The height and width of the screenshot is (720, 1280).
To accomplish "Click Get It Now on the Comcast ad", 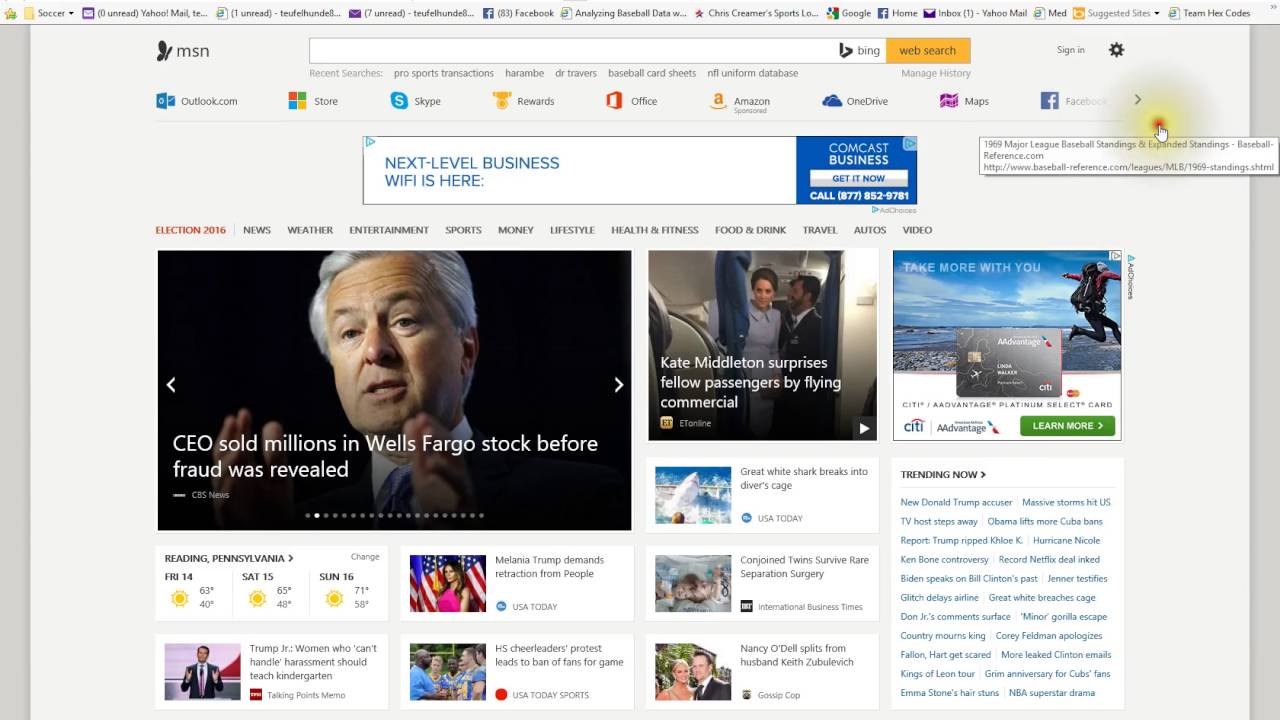I will [858, 178].
